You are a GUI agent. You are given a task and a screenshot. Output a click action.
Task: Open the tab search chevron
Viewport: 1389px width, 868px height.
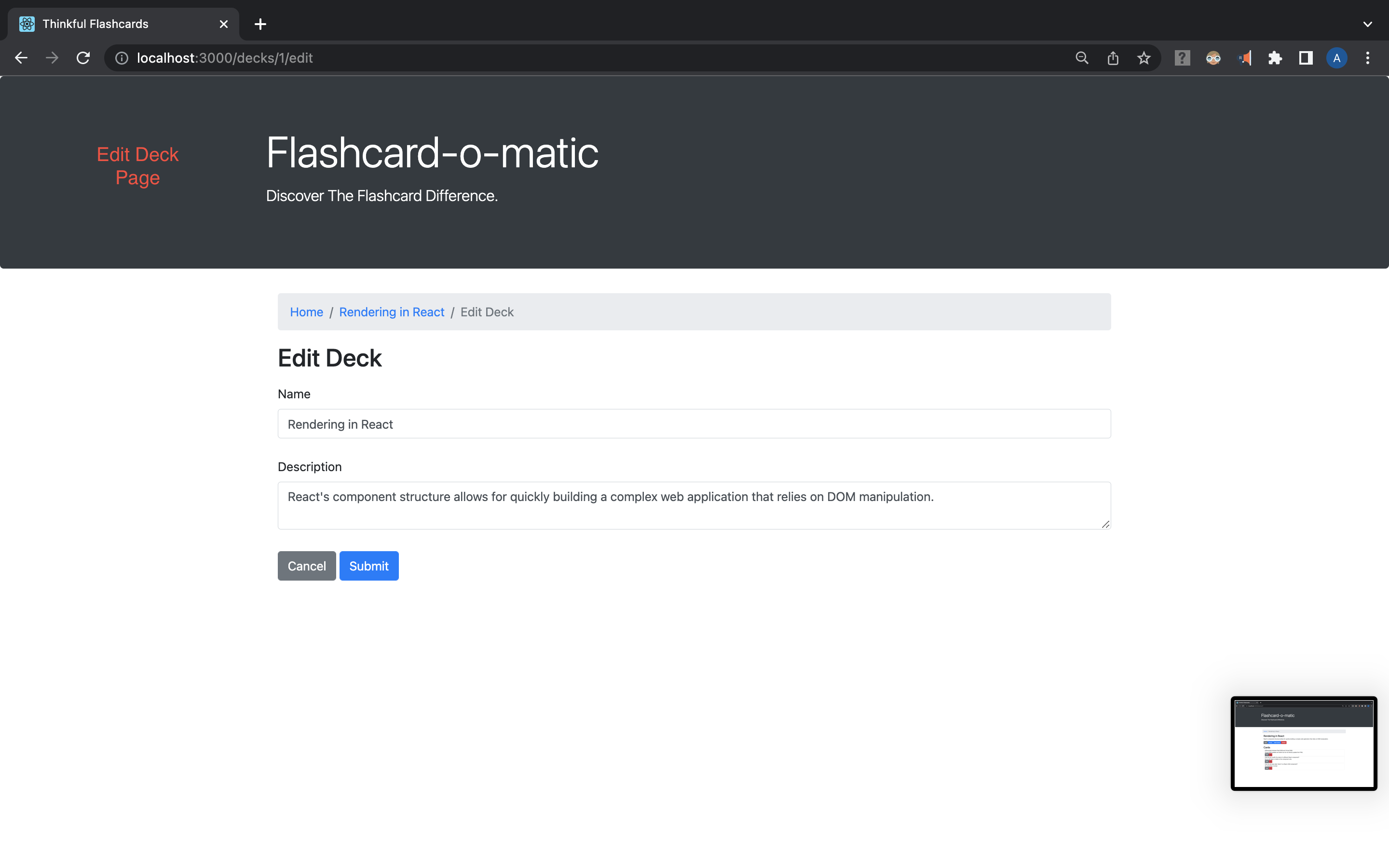(x=1367, y=24)
